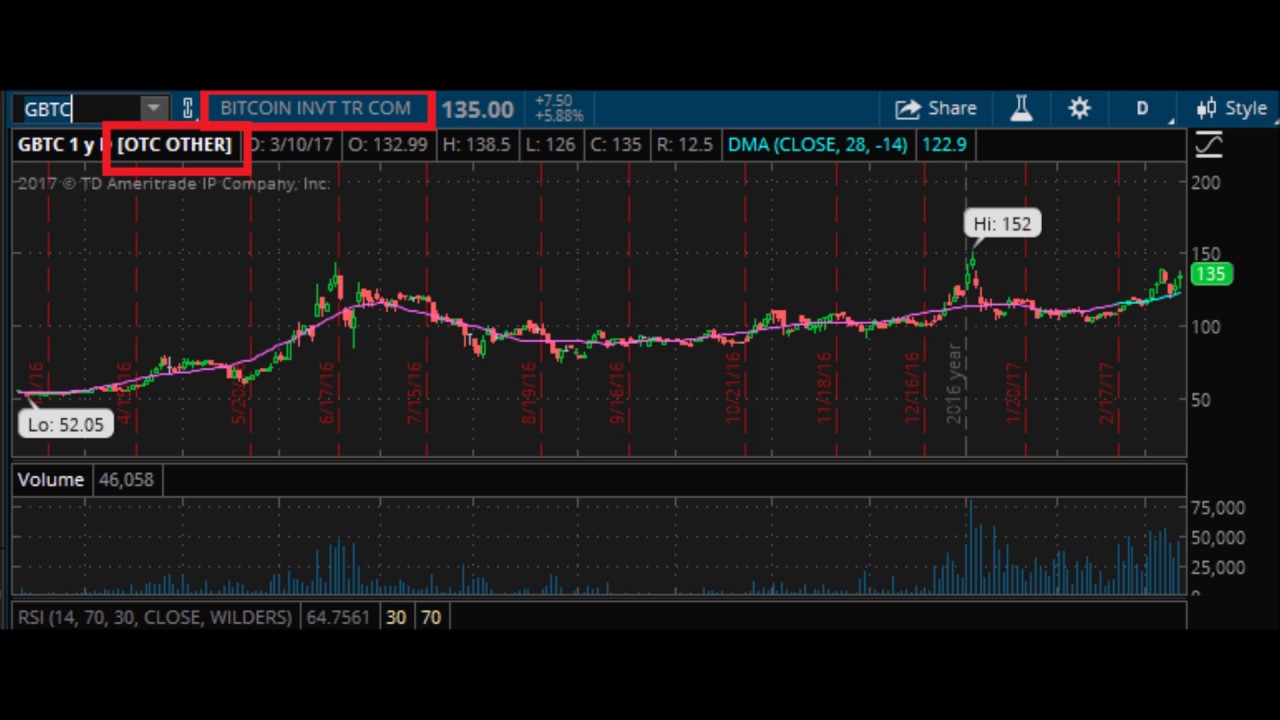The image size is (1280, 720).
Task: Click the H: 138.5 high value
Action: (x=476, y=145)
